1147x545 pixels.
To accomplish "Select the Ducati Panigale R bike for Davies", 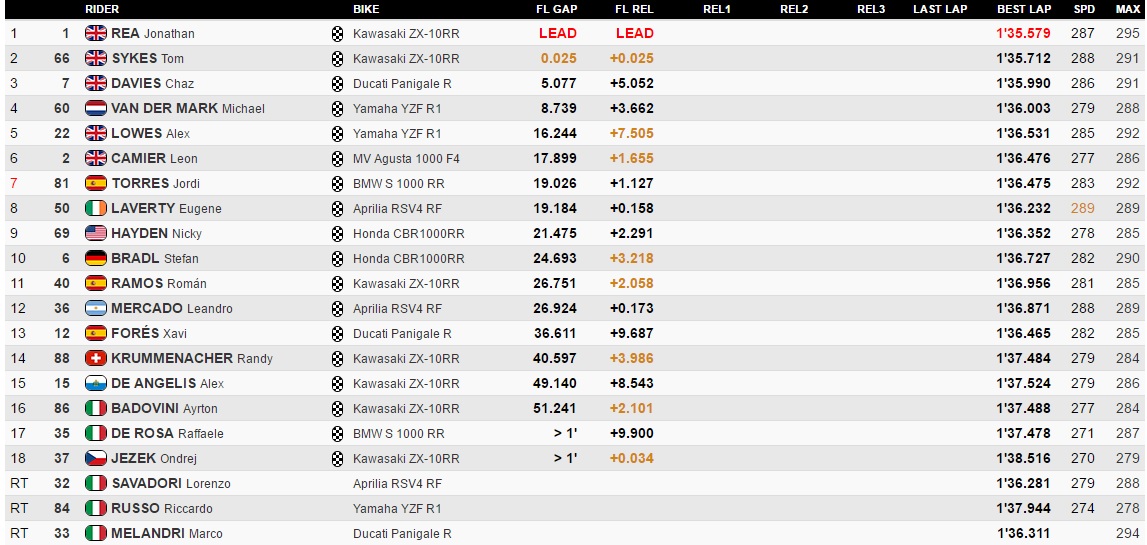I will pyautogui.click(x=402, y=83).
